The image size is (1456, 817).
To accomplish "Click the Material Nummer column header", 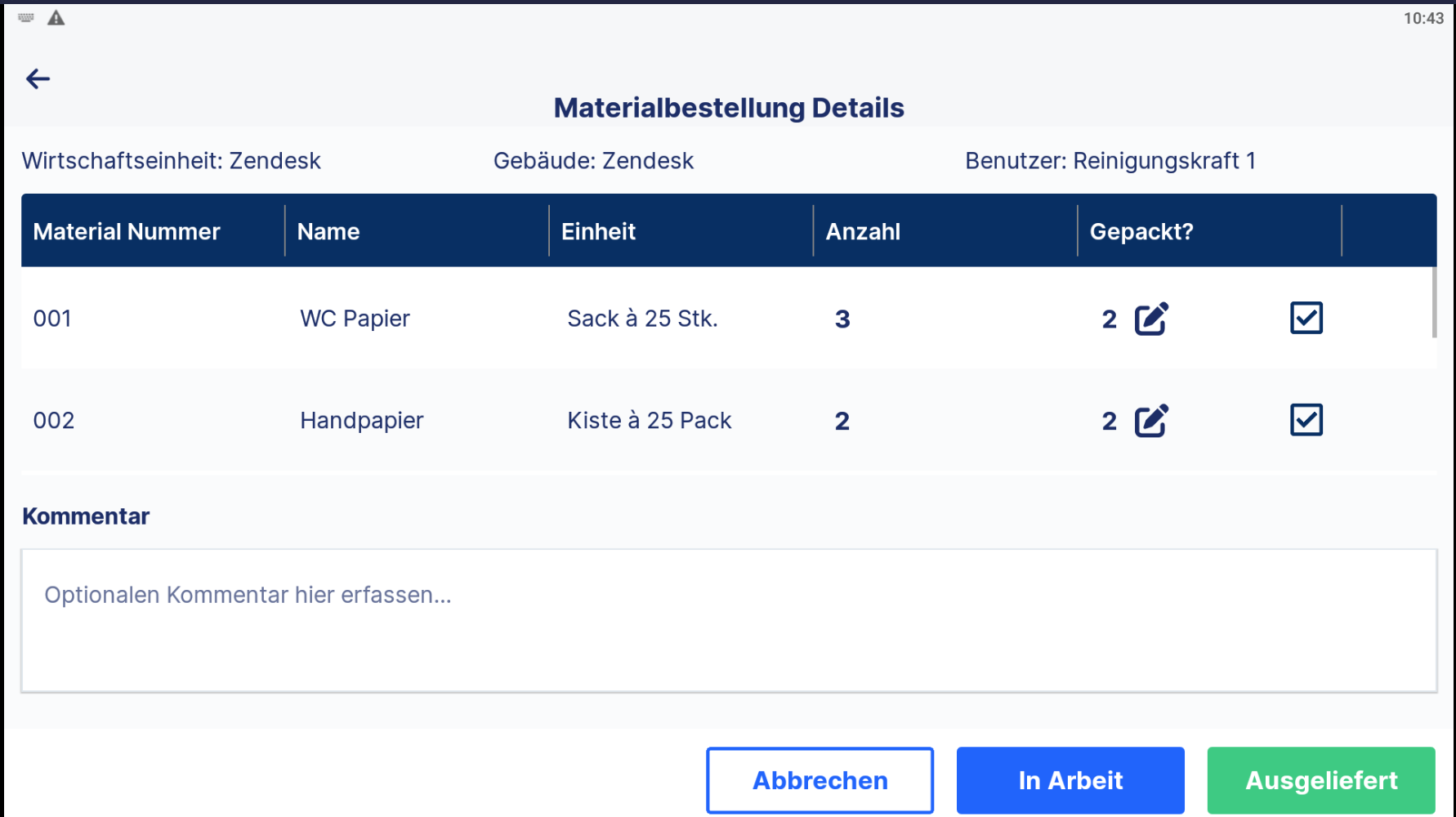I will 127,231.
